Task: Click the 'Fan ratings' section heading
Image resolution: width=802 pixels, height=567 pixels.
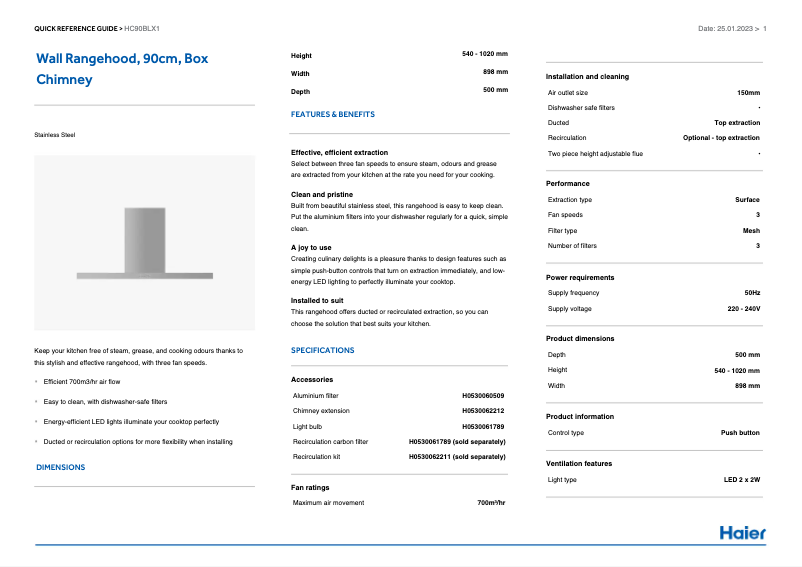Action: point(310,487)
